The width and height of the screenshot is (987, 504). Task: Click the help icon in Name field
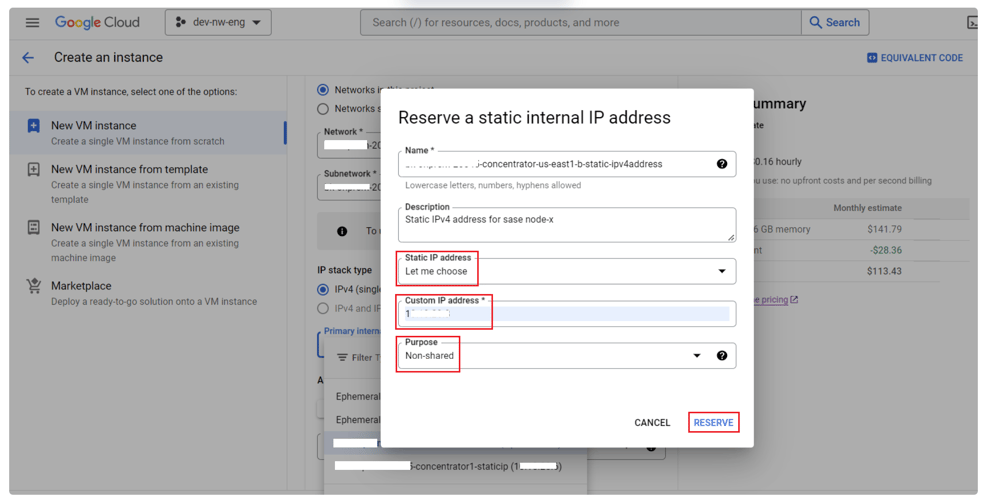(721, 164)
